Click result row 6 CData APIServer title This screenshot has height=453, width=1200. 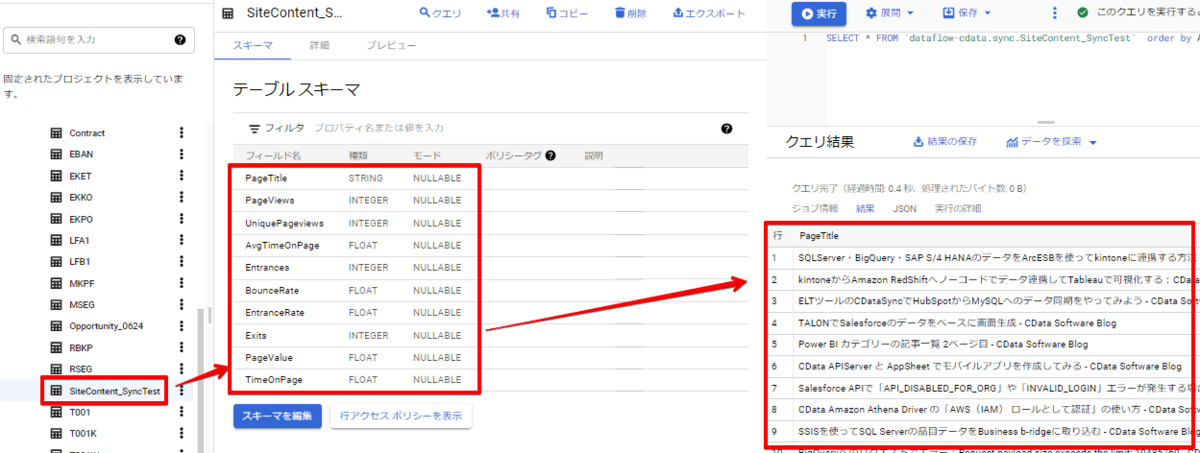coord(990,366)
